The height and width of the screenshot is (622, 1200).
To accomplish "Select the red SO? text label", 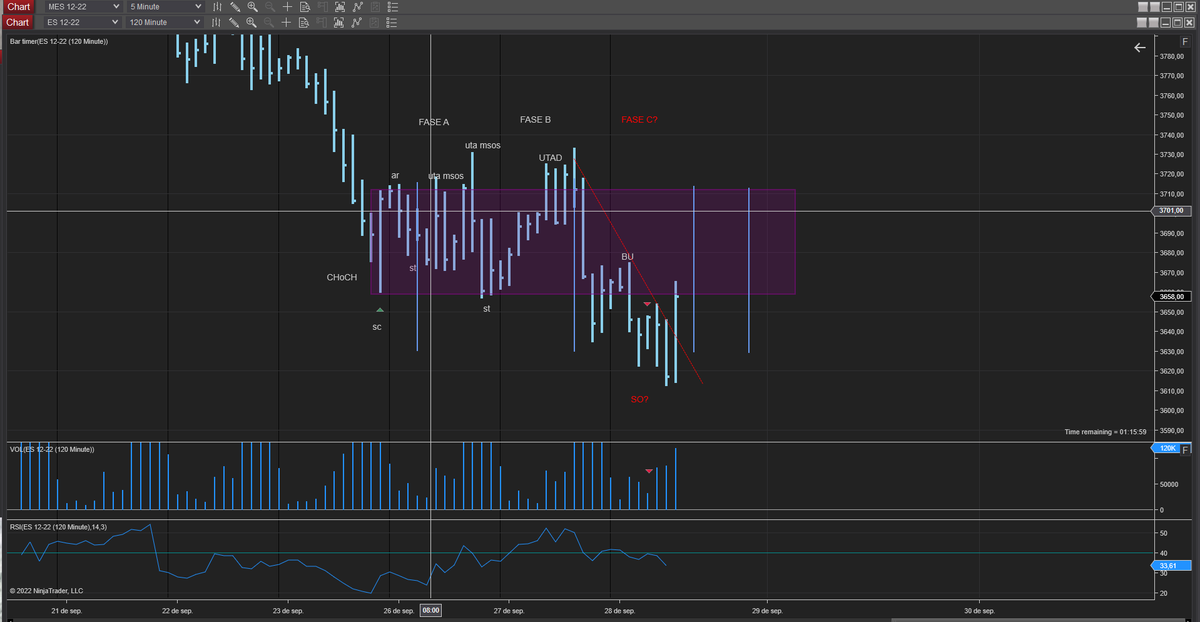I will [x=639, y=399].
